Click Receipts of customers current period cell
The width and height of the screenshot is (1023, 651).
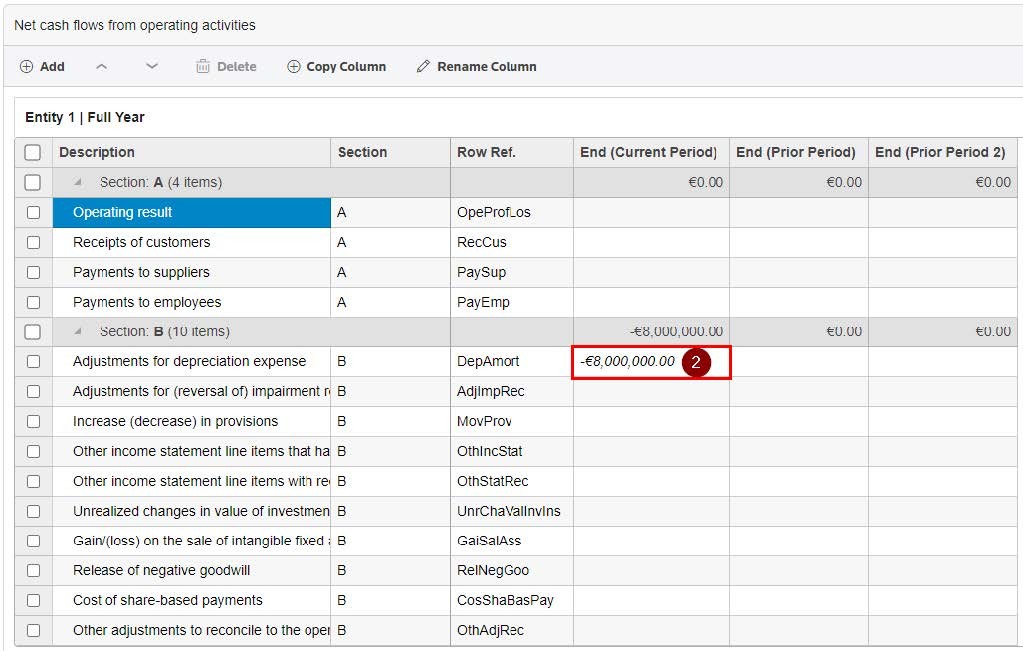(650, 242)
